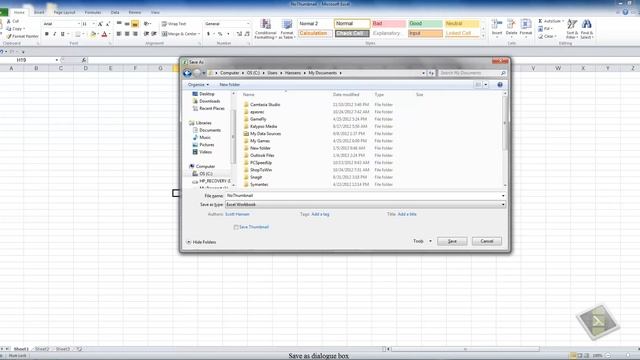The height and width of the screenshot is (360, 640).
Task: Click the Cancel button in dialog
Action: (487, 241)
